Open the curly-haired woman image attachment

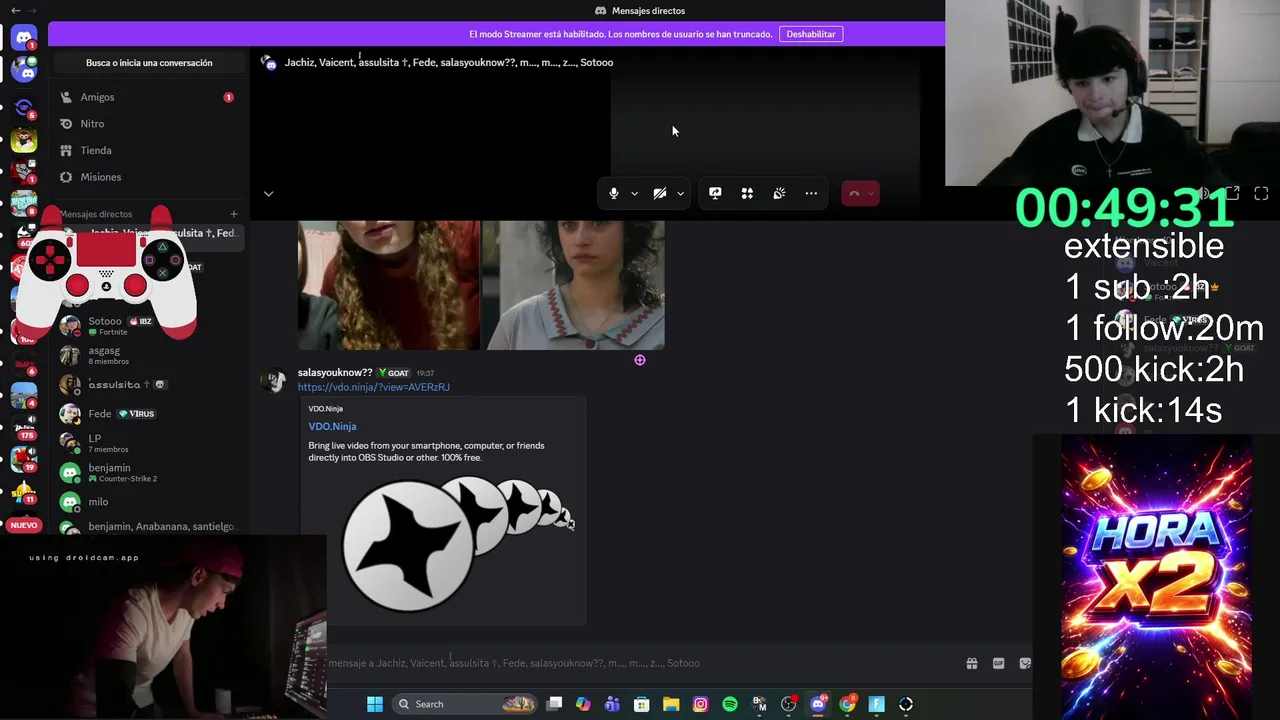point(389,285)
